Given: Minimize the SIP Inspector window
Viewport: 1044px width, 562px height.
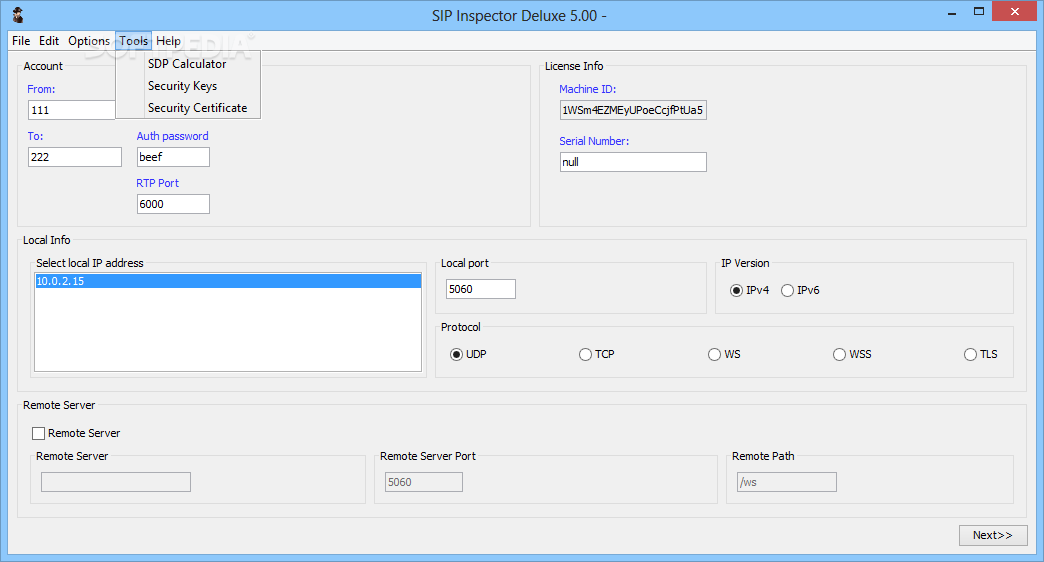Looking at the screenshot, I should pyautogui.click(x=952, y=12).
